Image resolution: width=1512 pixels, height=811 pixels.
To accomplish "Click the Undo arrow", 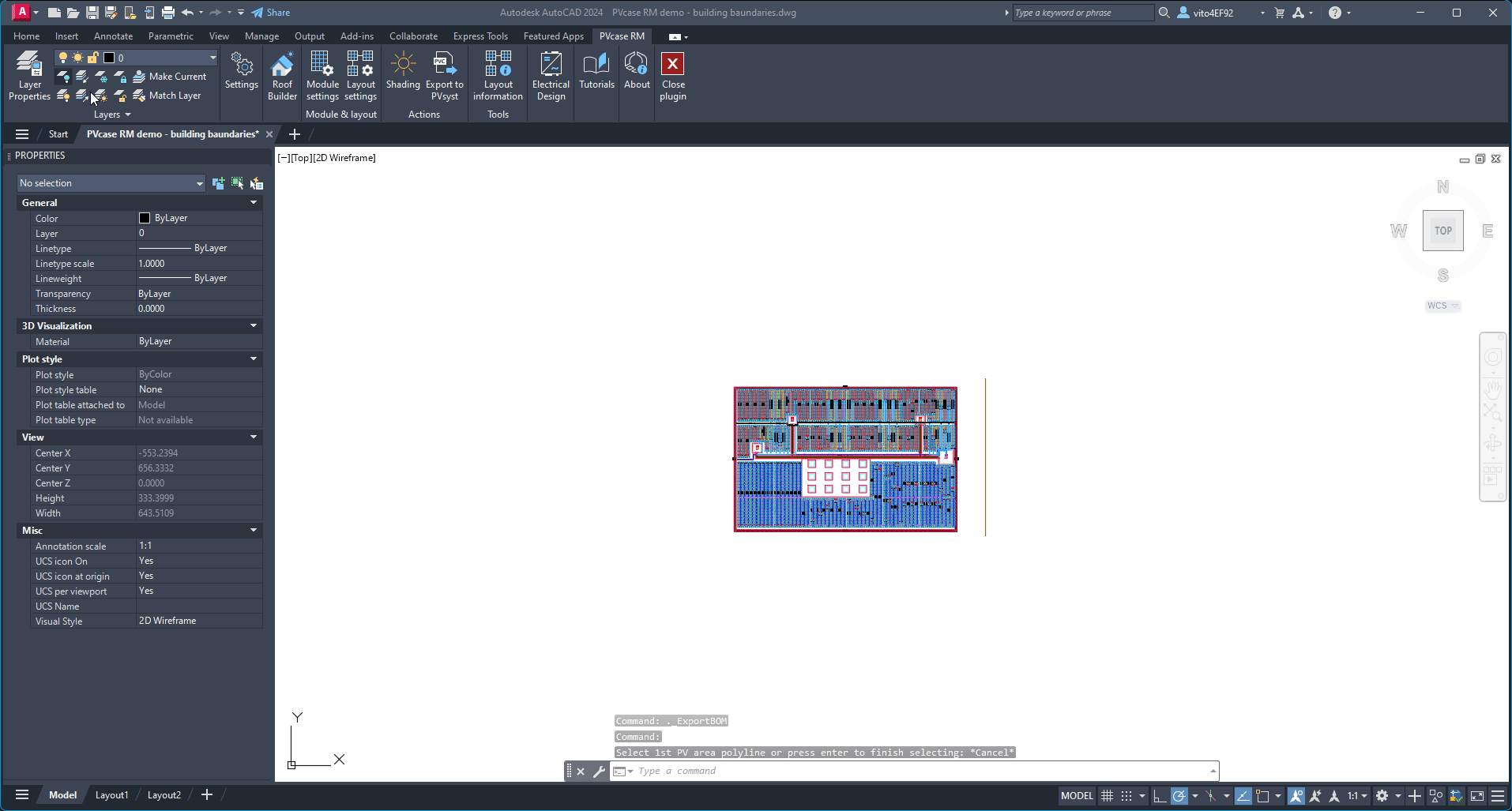I will (x=187, y=13).
